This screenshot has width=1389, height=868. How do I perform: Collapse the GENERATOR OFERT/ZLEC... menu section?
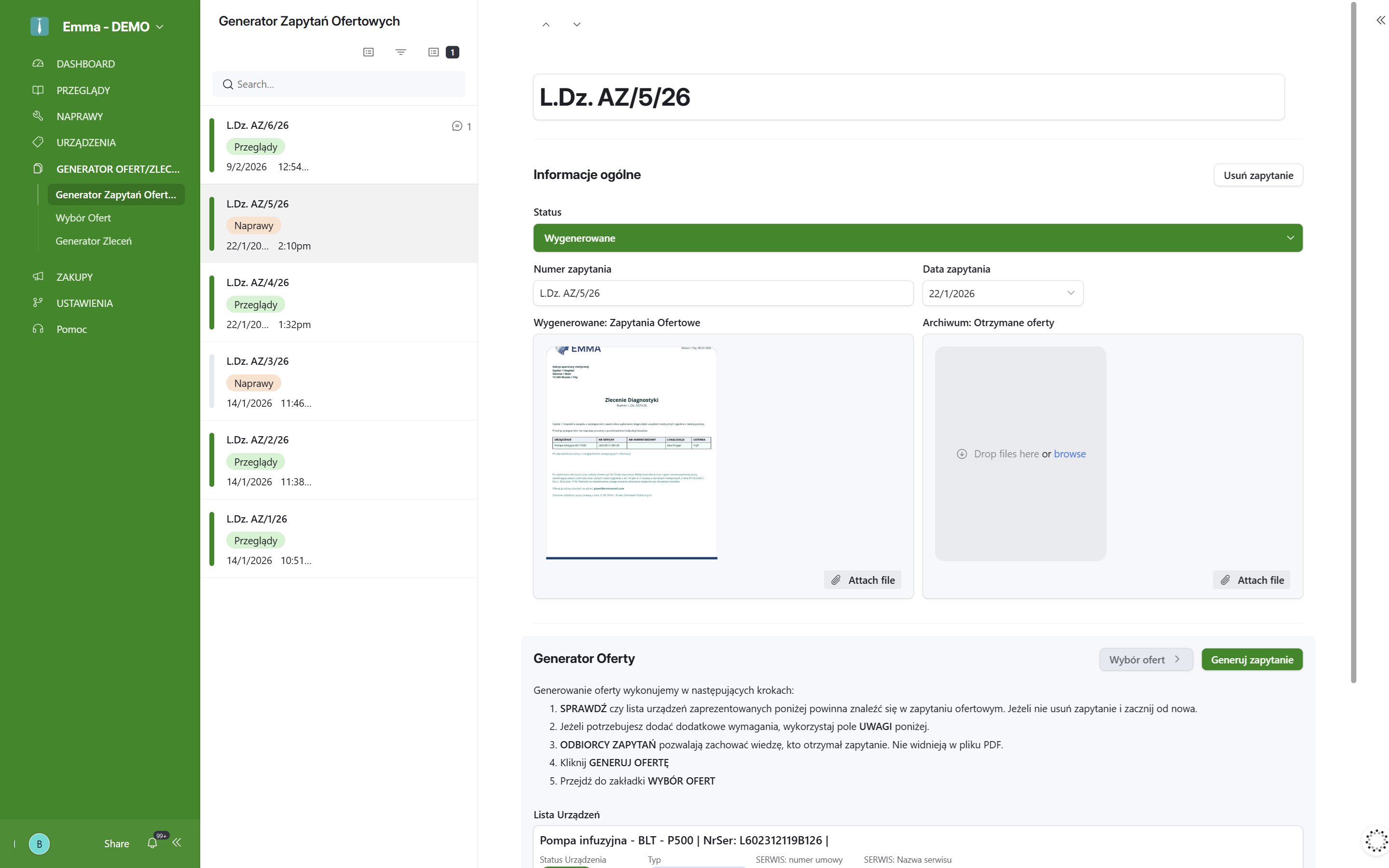(118, 169)
